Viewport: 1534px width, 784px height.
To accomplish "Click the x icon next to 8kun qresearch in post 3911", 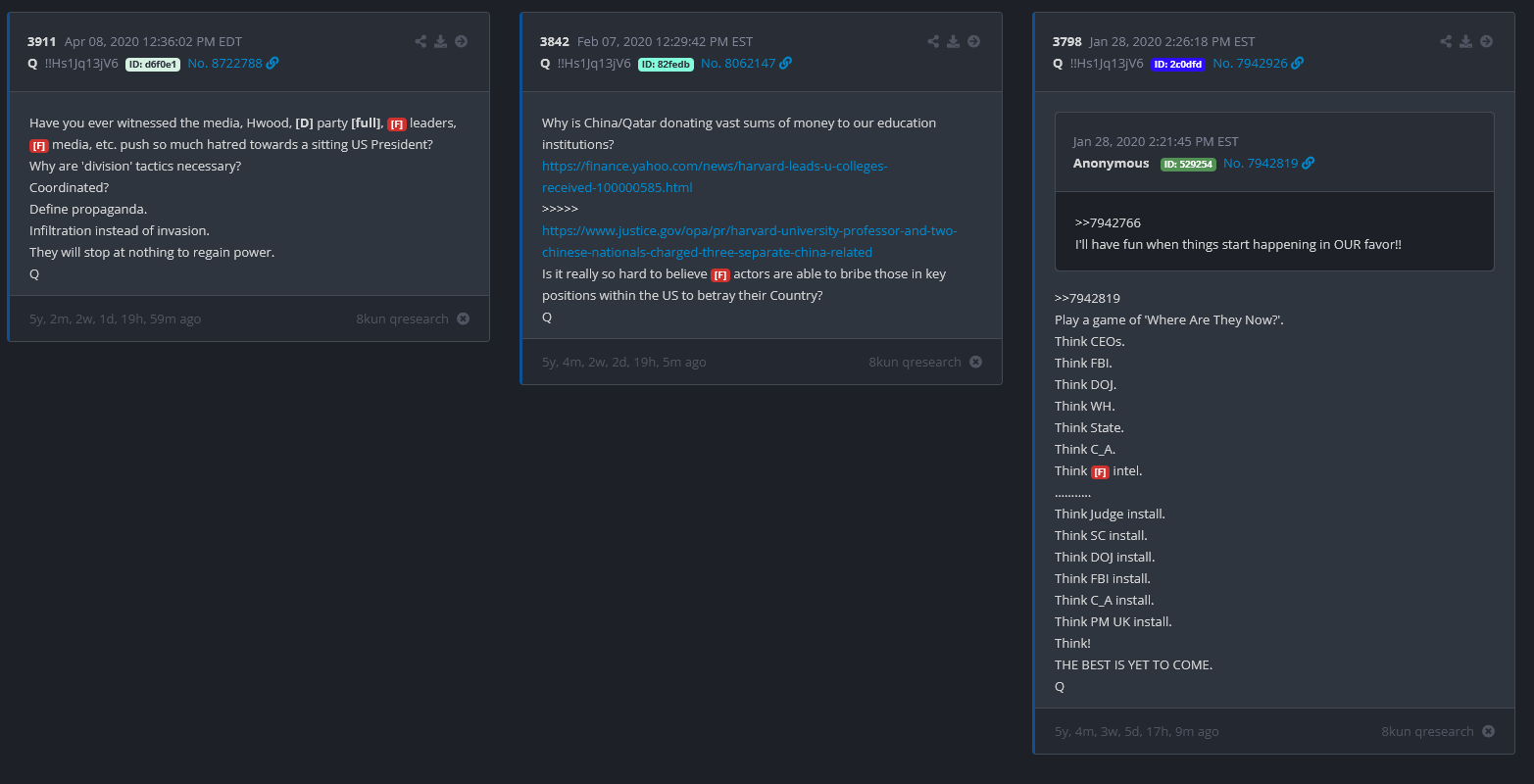I will (x=463, y=318).
